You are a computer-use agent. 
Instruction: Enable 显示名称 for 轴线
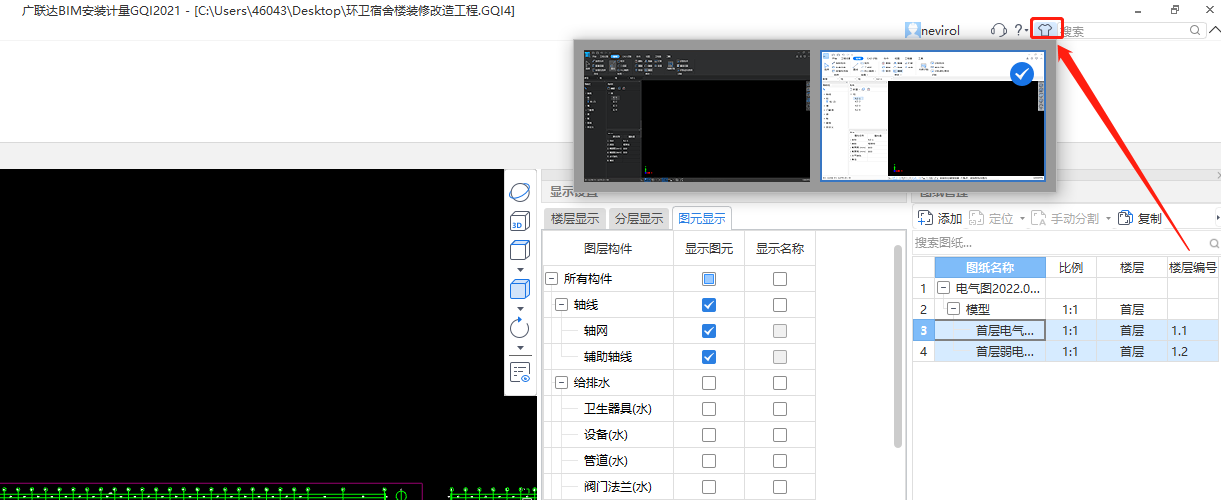pyautogui.click(x=780, y=304)
